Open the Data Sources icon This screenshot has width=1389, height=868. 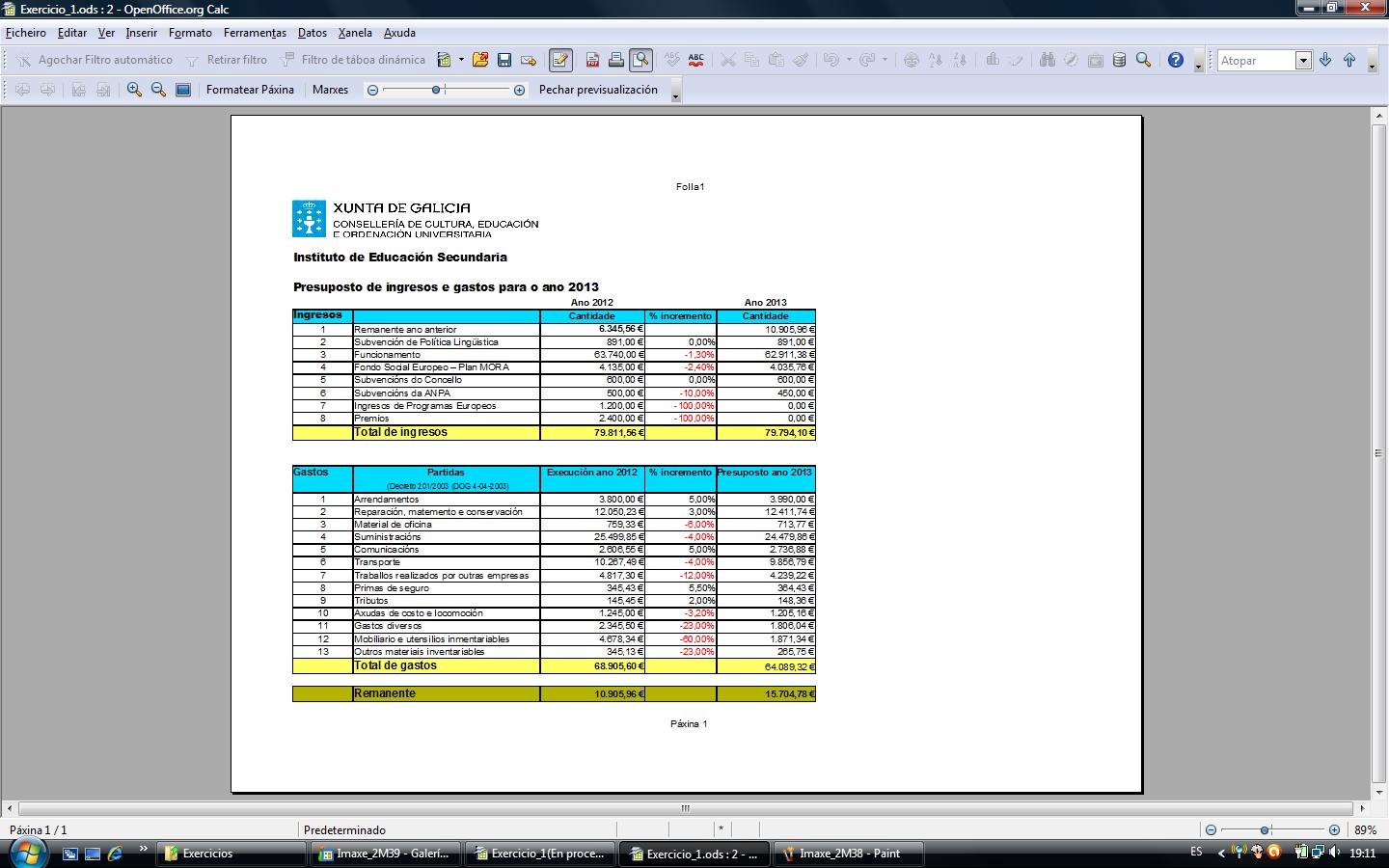(1119, 60)
